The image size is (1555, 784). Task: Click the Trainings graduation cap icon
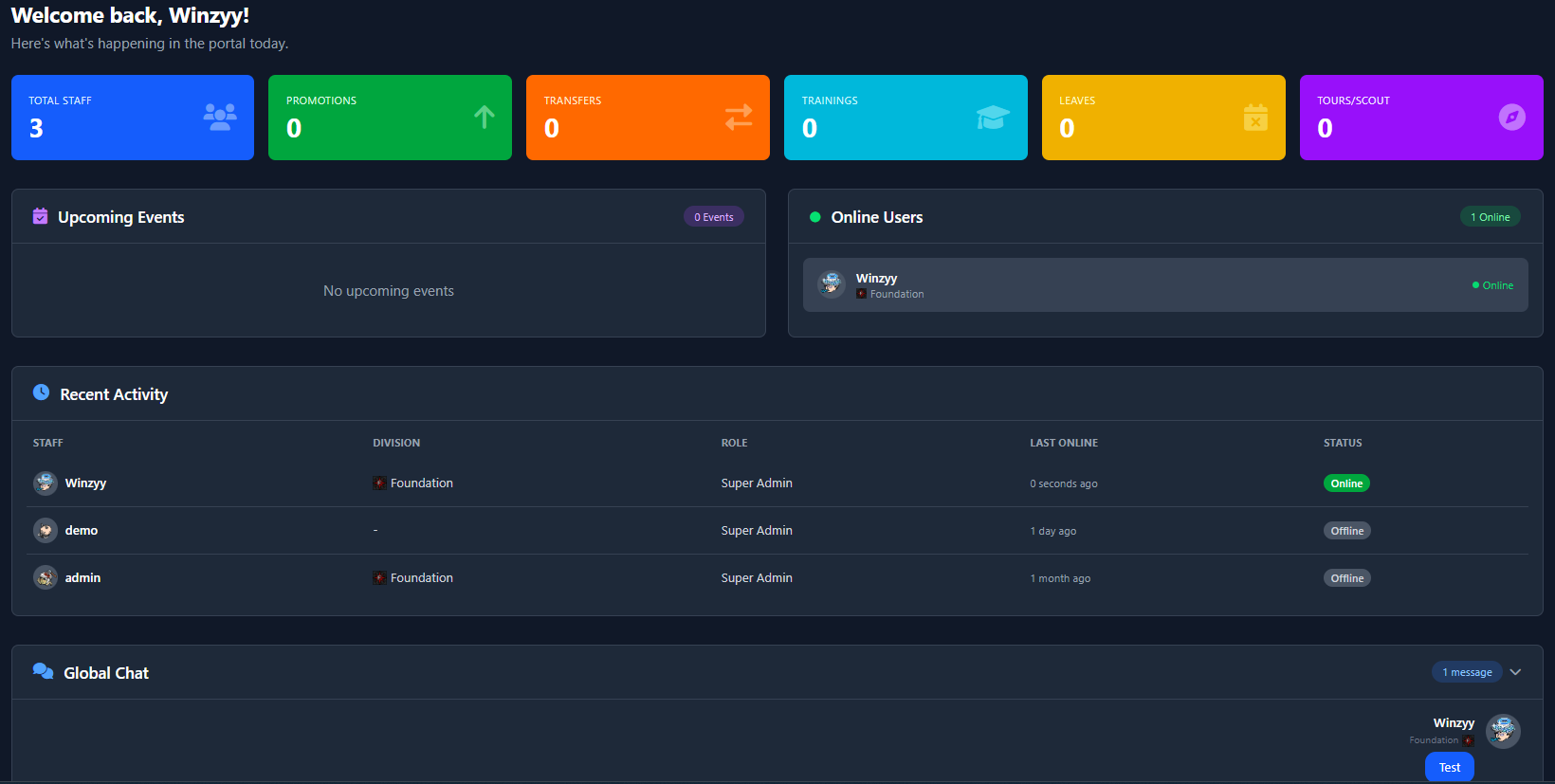pos(993,118)
